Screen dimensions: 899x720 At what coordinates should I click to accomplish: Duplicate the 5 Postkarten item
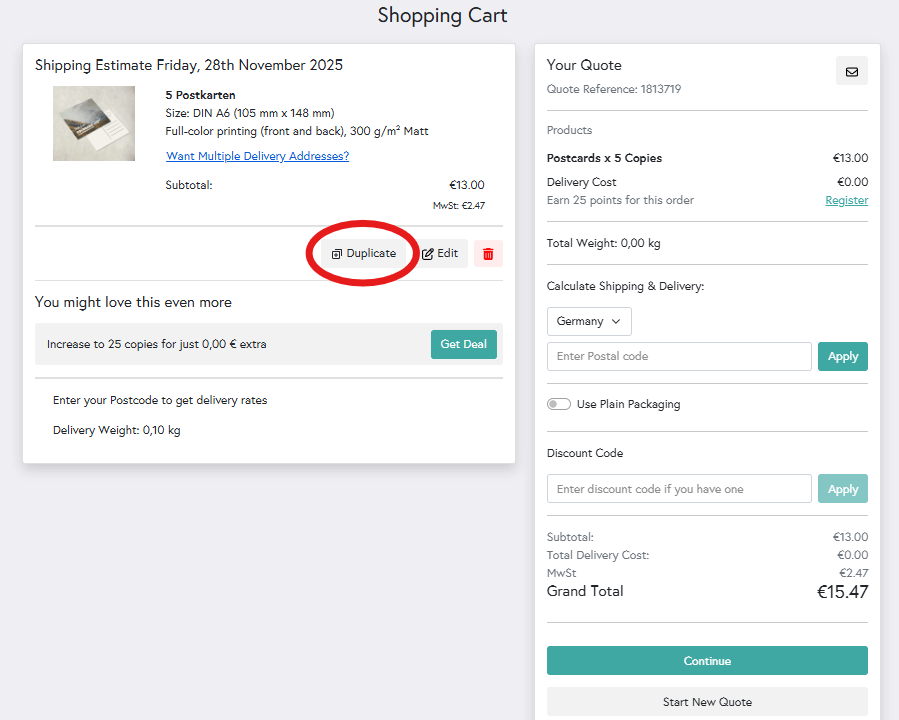pos(362,253)
